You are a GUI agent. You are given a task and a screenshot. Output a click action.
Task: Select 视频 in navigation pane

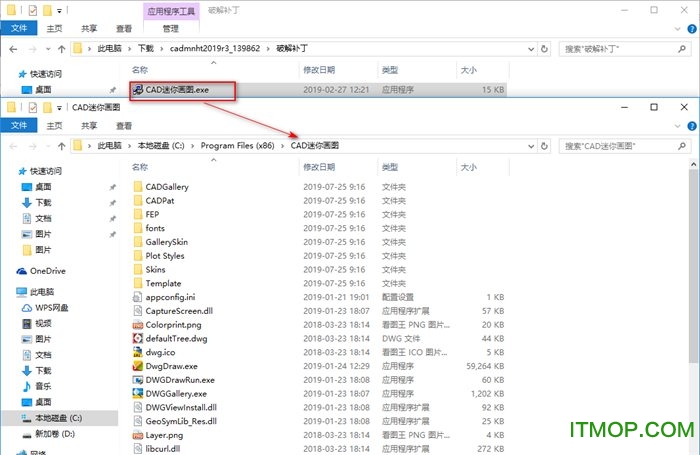click(x=43, y=323)
